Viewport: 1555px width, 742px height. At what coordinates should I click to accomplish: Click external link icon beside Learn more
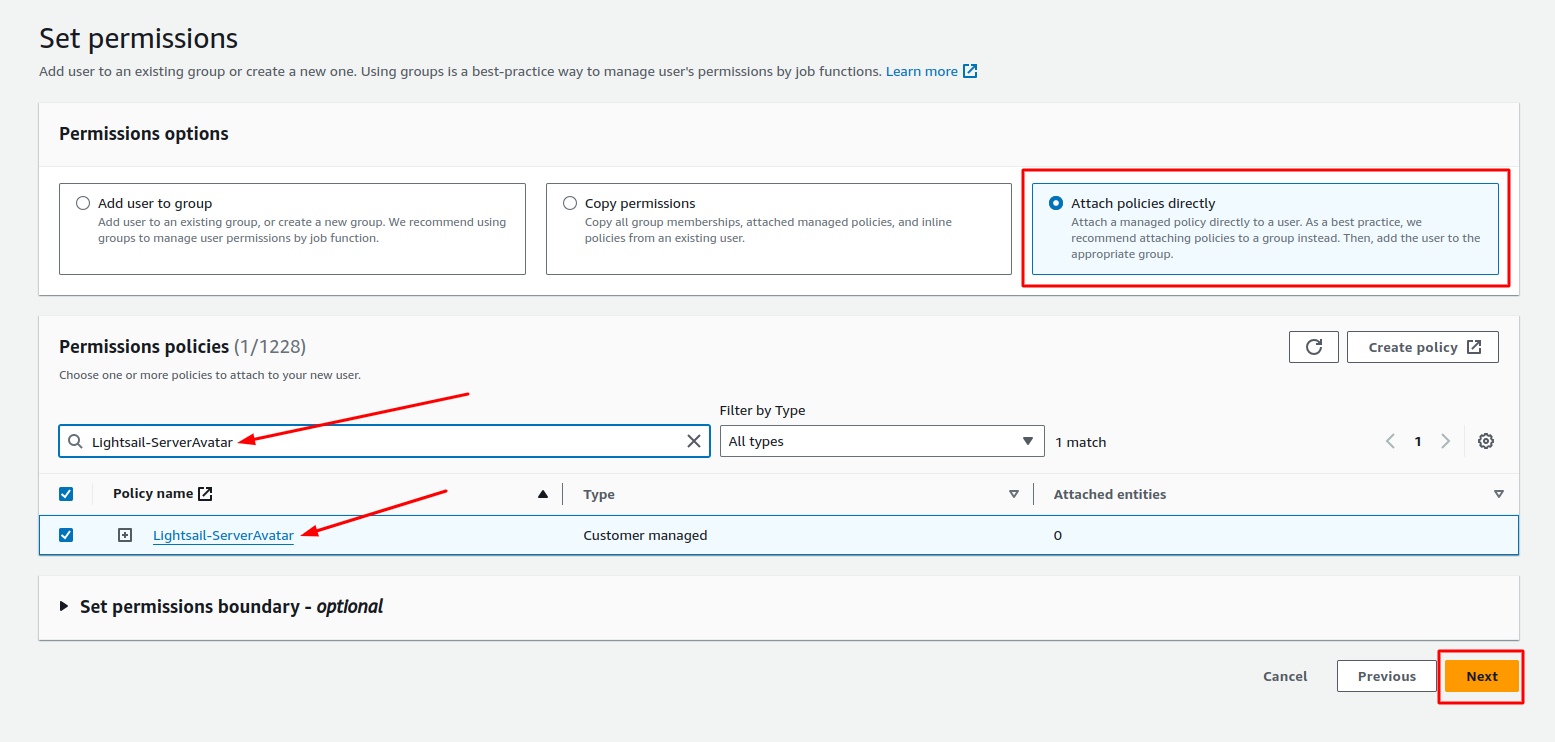pos(970,71)
